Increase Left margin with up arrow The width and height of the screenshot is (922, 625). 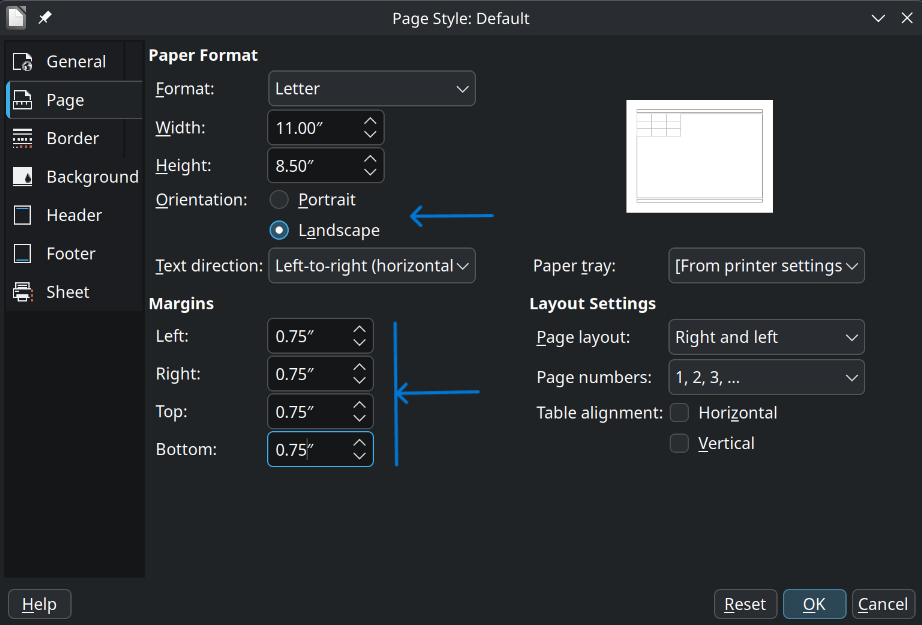pyautogui.click(x=359, y=329)
